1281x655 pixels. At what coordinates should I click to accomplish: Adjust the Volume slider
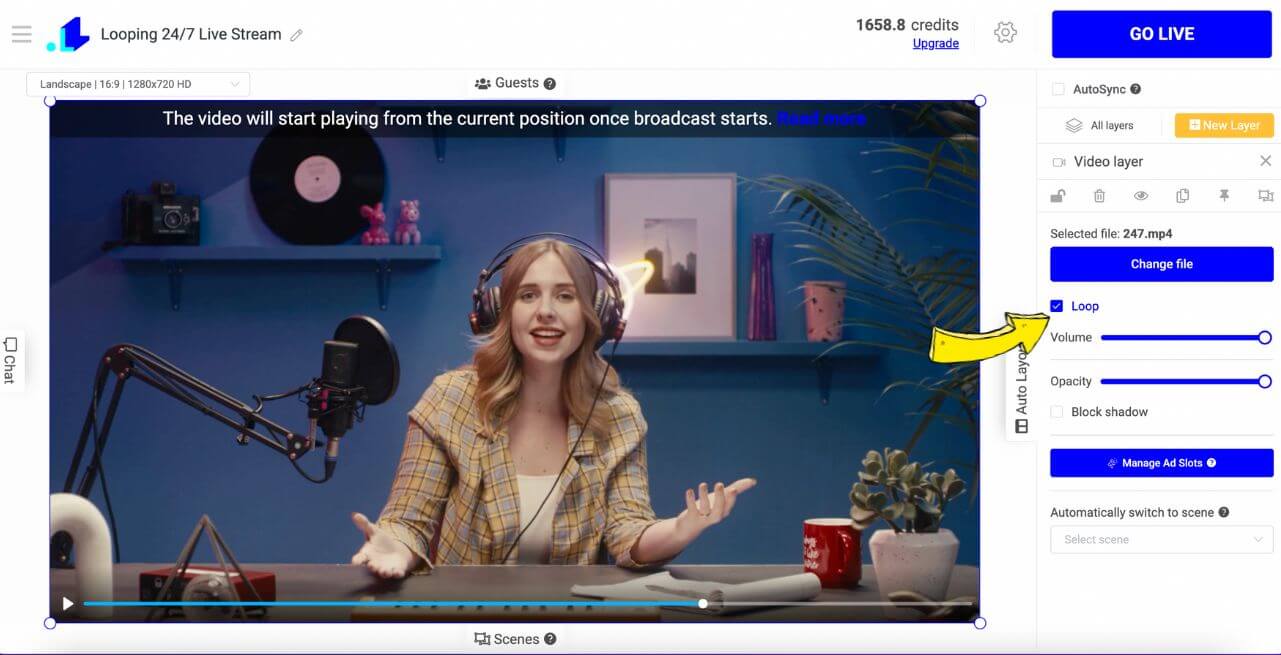click(1185, 338)
